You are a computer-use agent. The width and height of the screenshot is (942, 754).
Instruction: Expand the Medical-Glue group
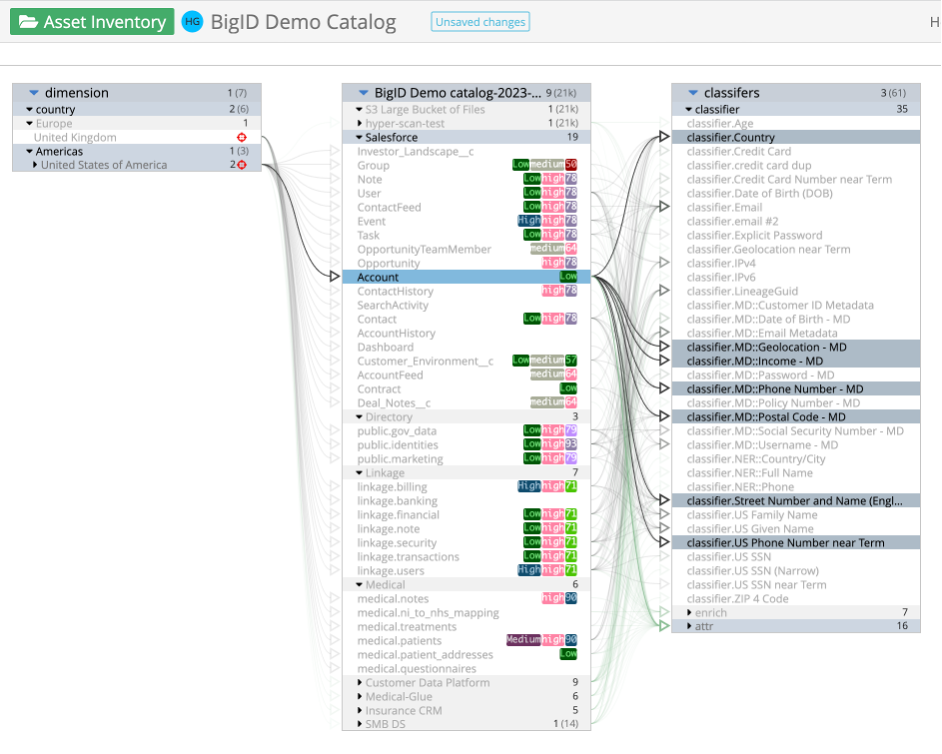pos(359,696)
